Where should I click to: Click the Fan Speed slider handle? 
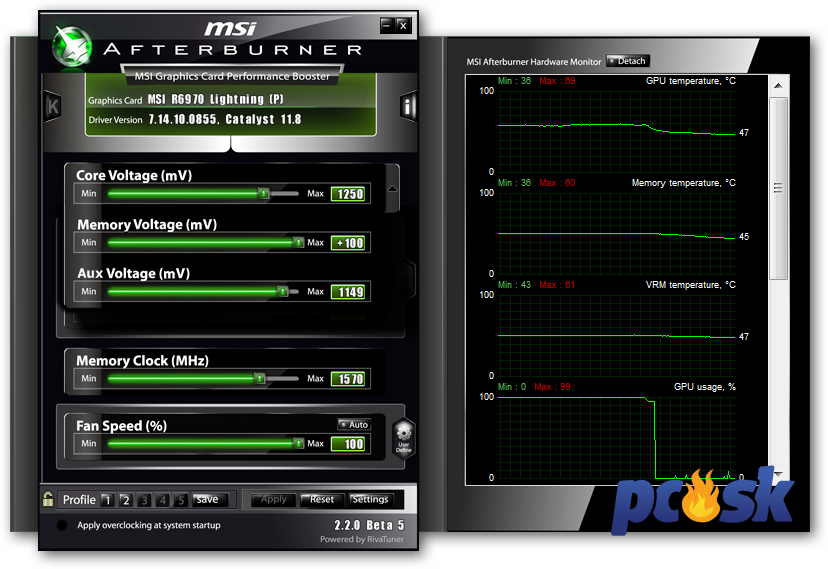tap(298, 443)
